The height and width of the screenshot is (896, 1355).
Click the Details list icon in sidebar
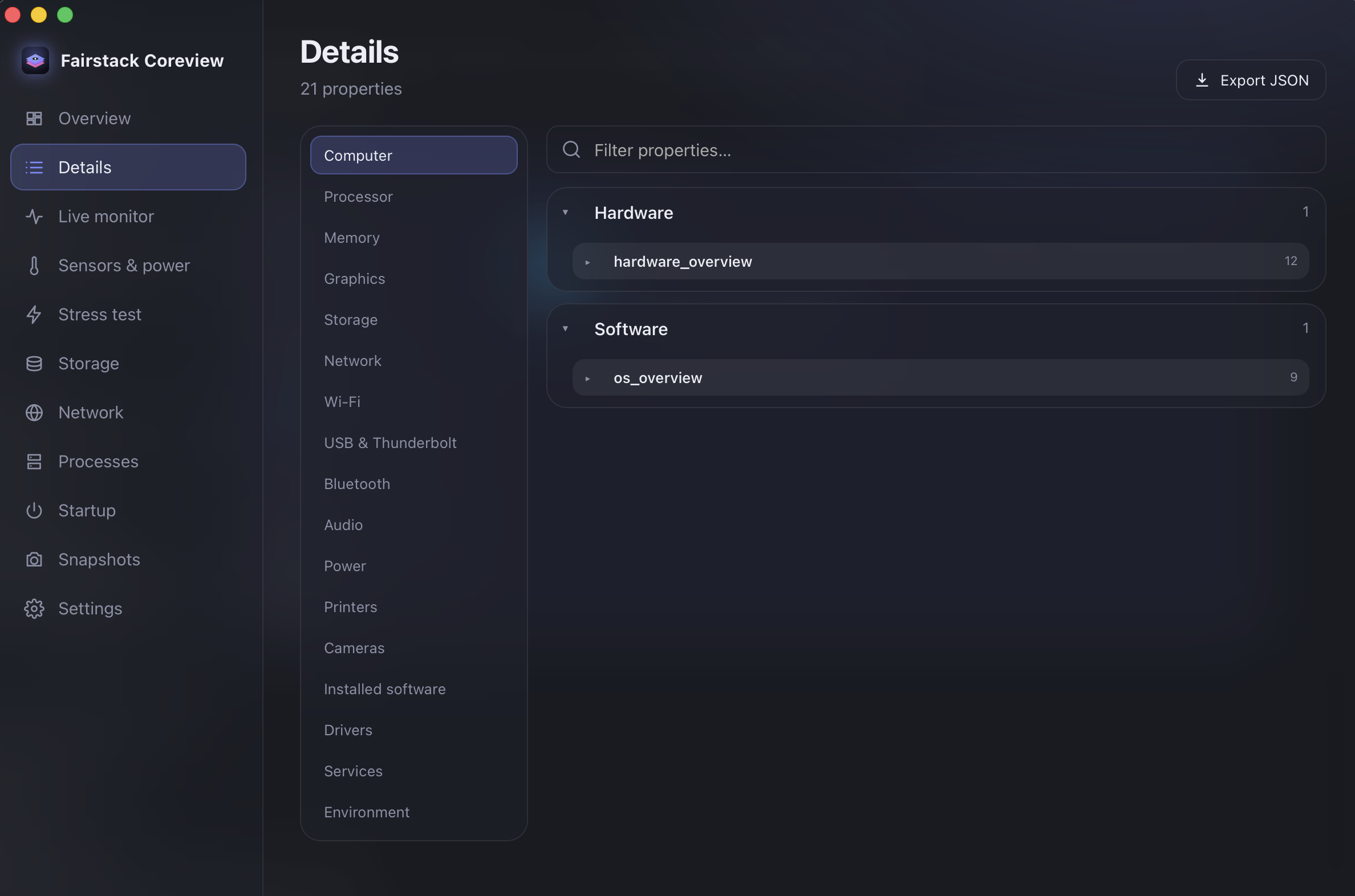[34, 168]
